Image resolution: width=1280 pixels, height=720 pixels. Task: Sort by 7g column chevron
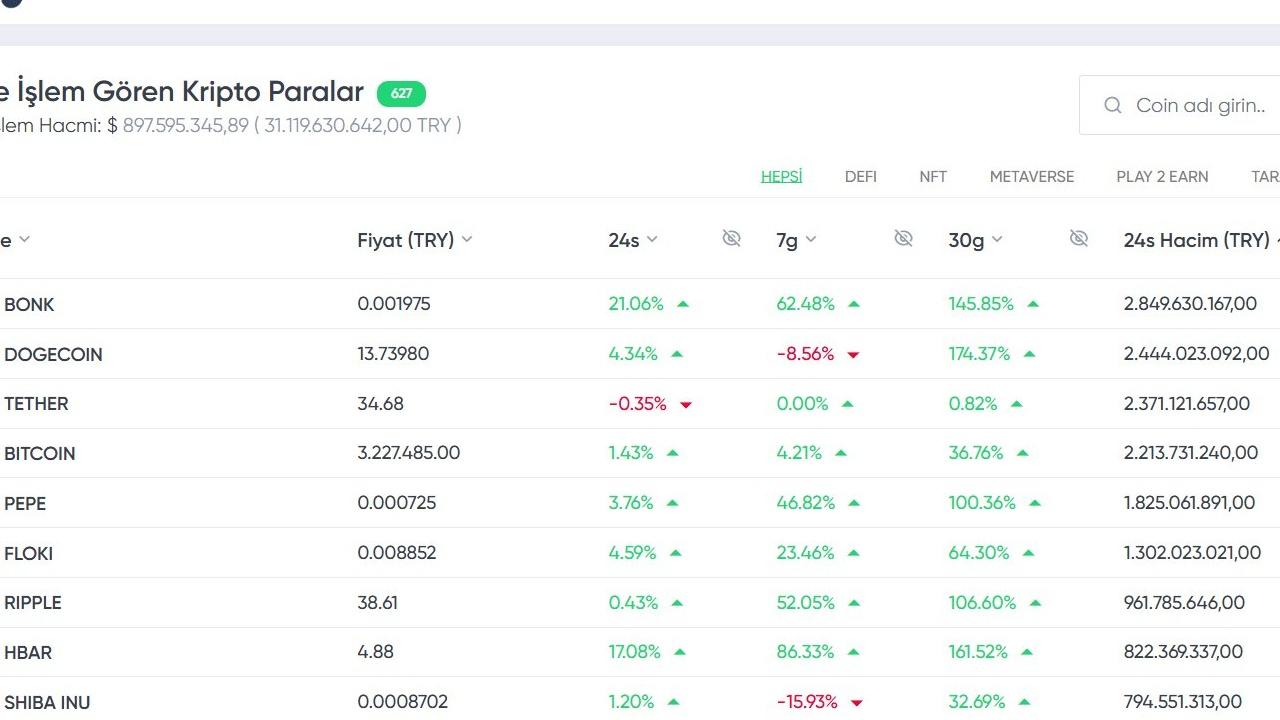tap(811, 240)
